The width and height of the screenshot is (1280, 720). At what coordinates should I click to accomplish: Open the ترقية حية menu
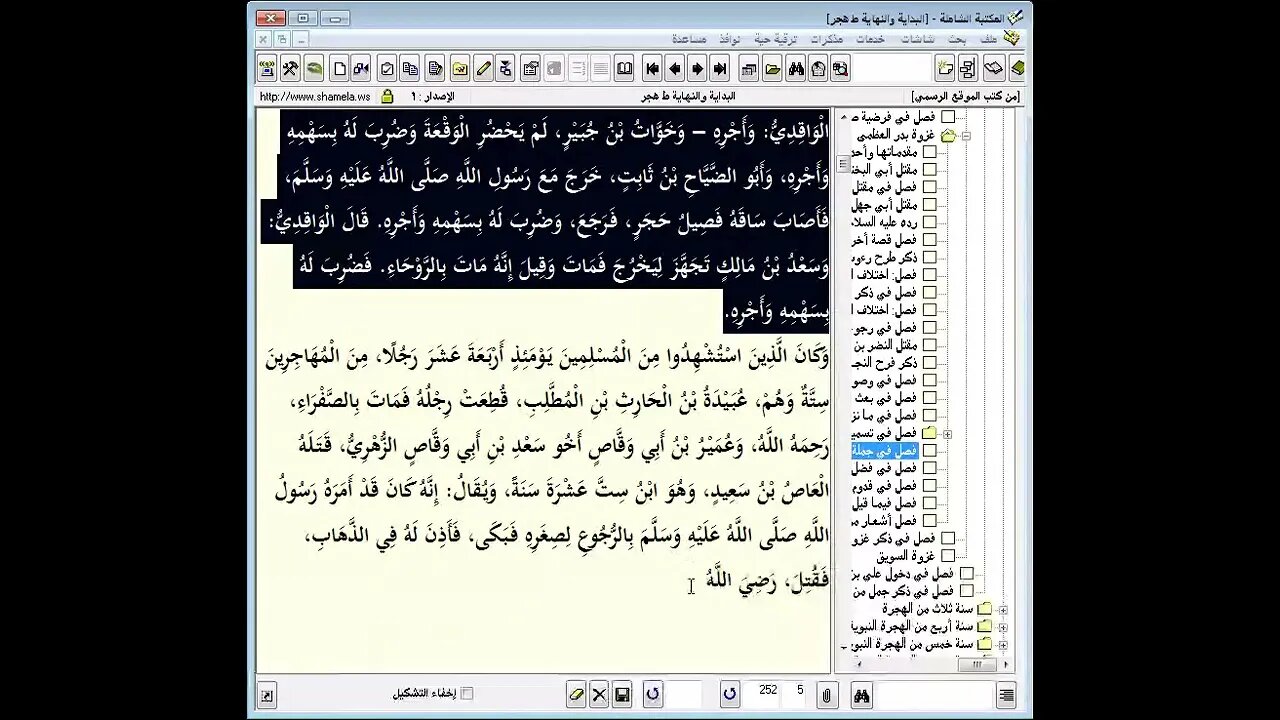point(775,38)
